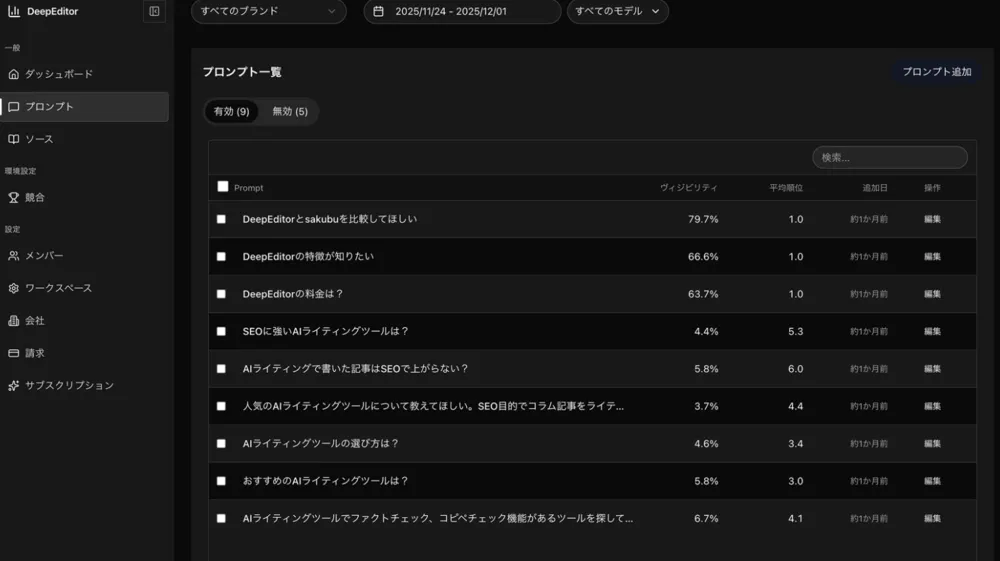Check the 人気のAIライティングツール row checkbox

(x=221, y=406)
